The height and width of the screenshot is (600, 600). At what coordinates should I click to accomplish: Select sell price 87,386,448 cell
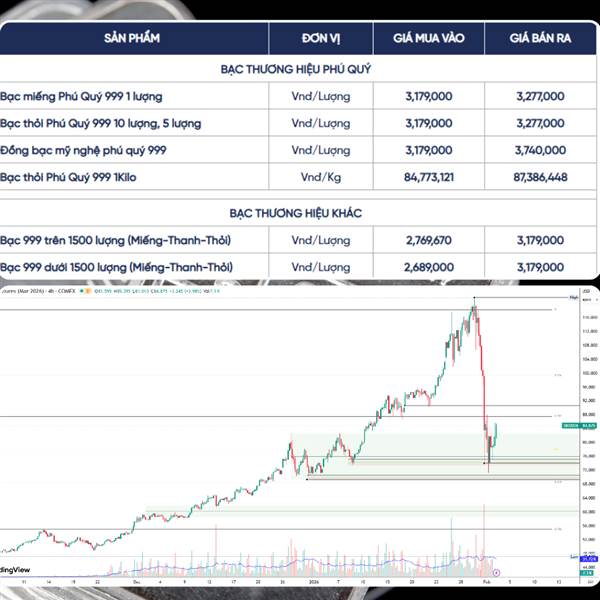point(540,177)
